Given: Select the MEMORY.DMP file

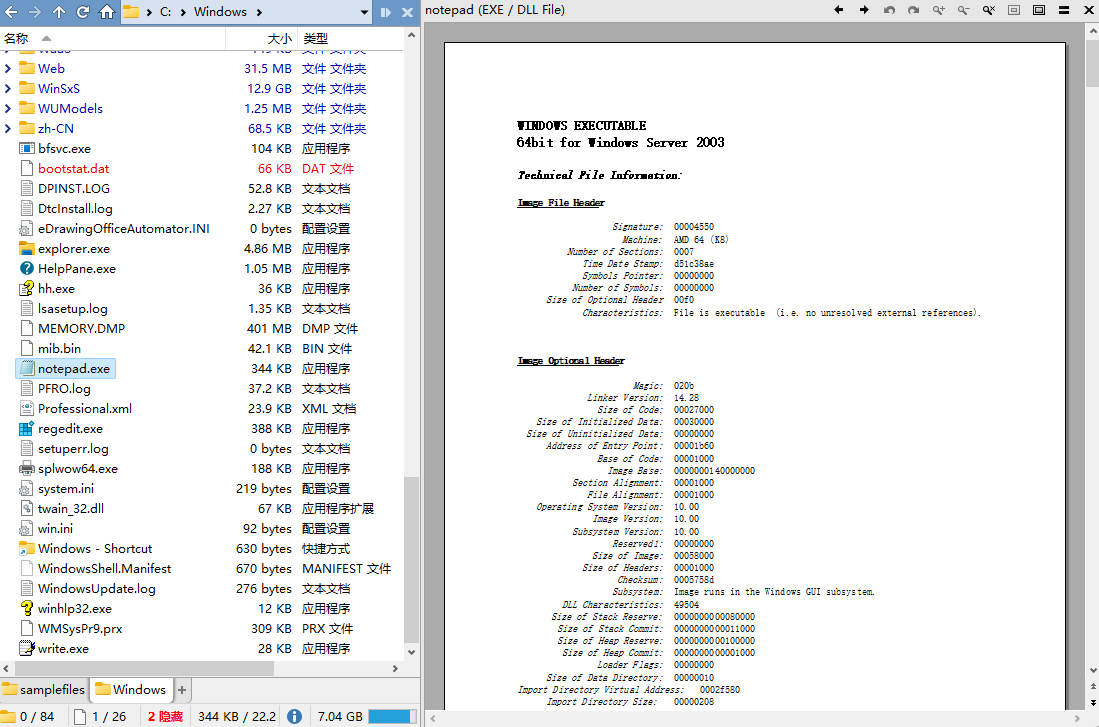Looking at the screenshot, I should (x=81, y=329).
